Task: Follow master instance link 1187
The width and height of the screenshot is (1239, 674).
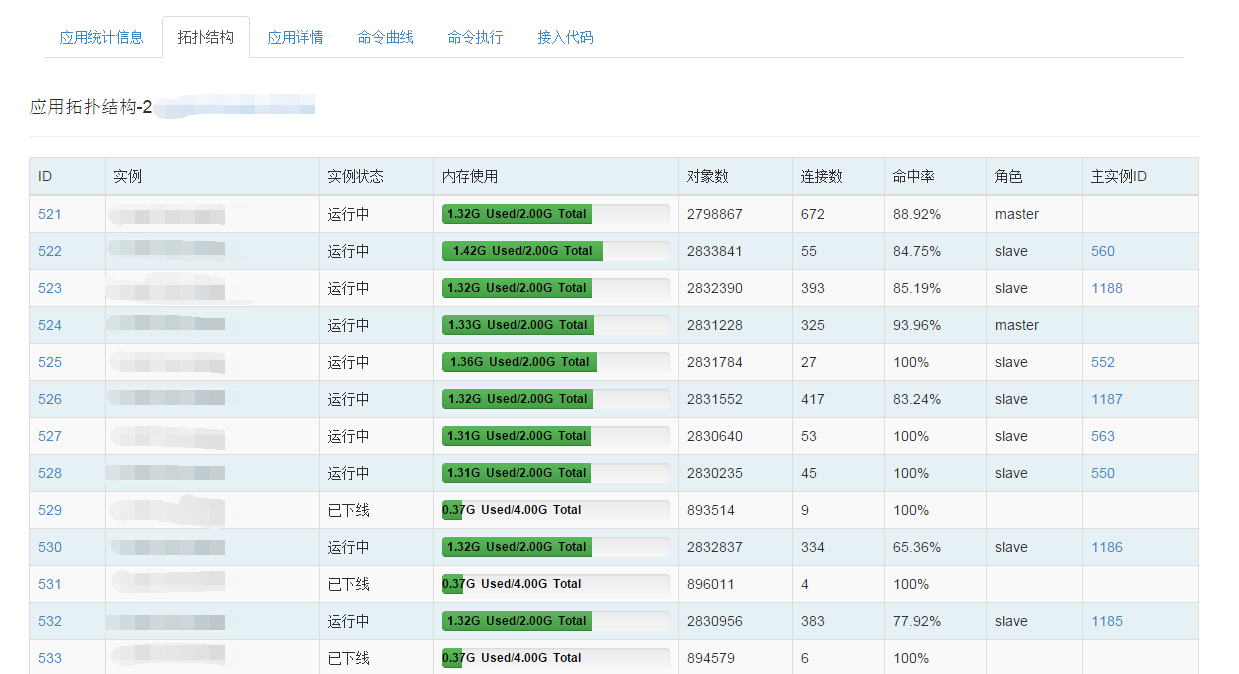Action: pos(1107,399)
